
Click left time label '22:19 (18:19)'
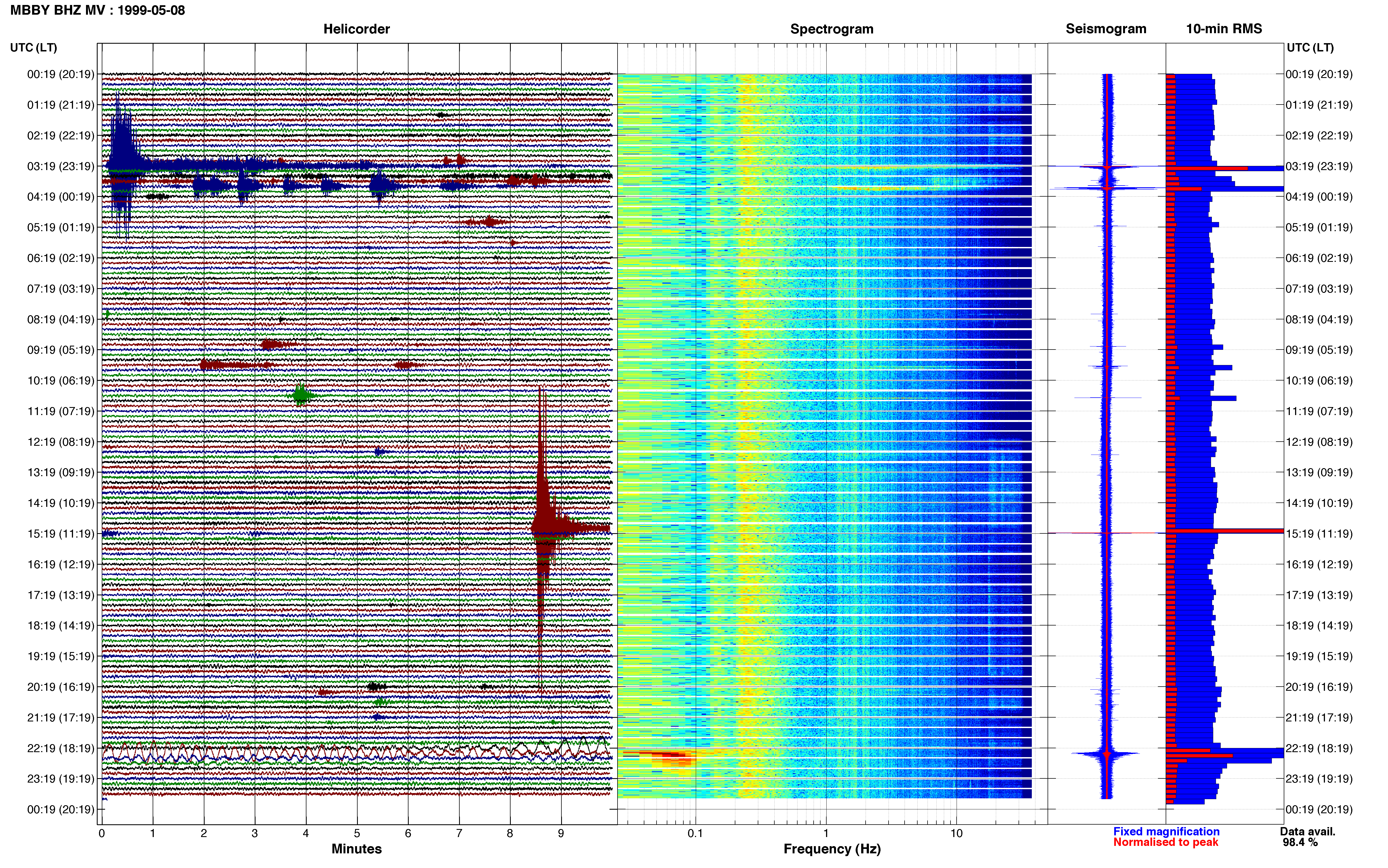coord(61,748)
